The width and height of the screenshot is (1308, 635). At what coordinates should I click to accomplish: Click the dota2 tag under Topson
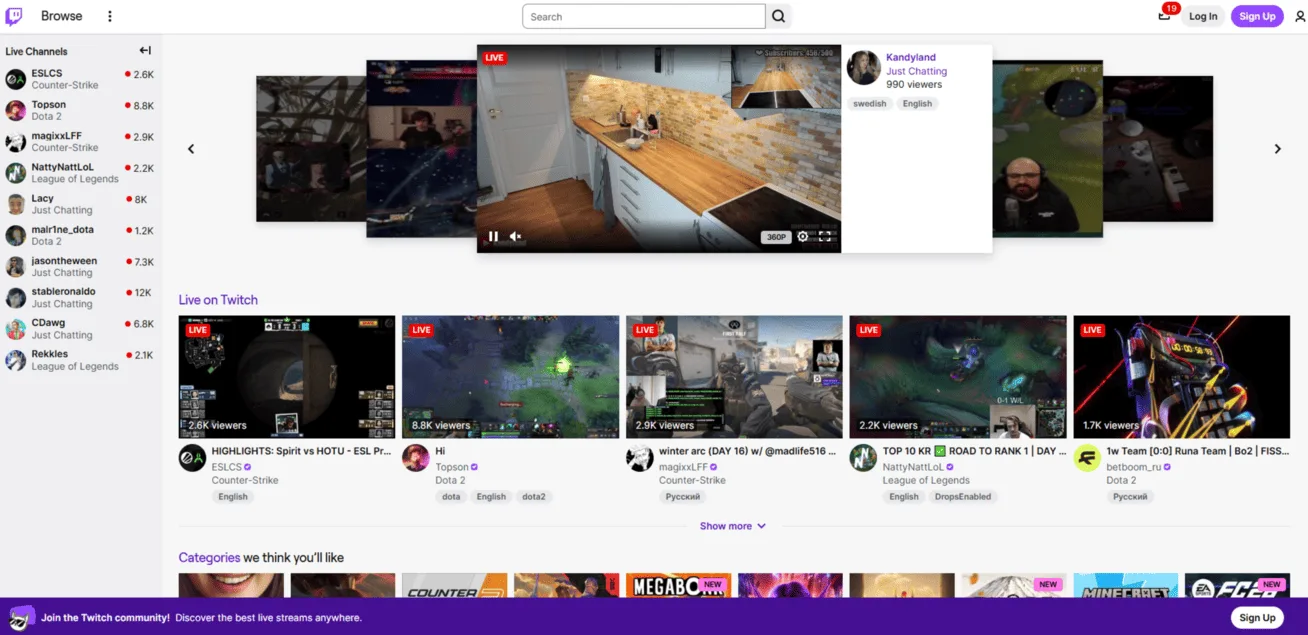click(535, 497)
